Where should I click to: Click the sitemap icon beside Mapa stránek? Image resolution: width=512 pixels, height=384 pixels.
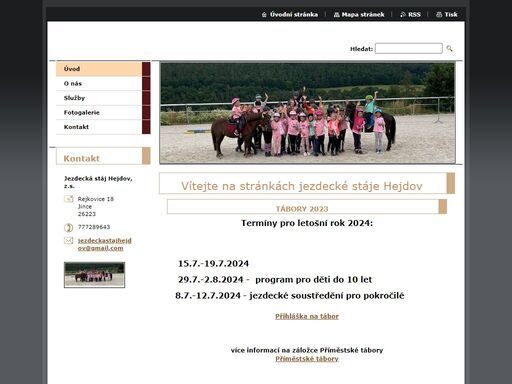coord(337,15)
